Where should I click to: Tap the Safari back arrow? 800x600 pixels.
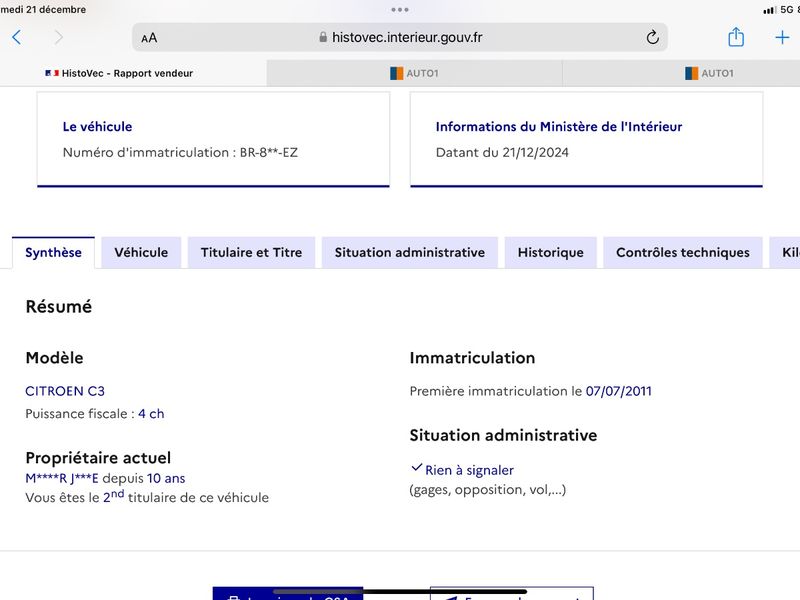coord(17,37)
